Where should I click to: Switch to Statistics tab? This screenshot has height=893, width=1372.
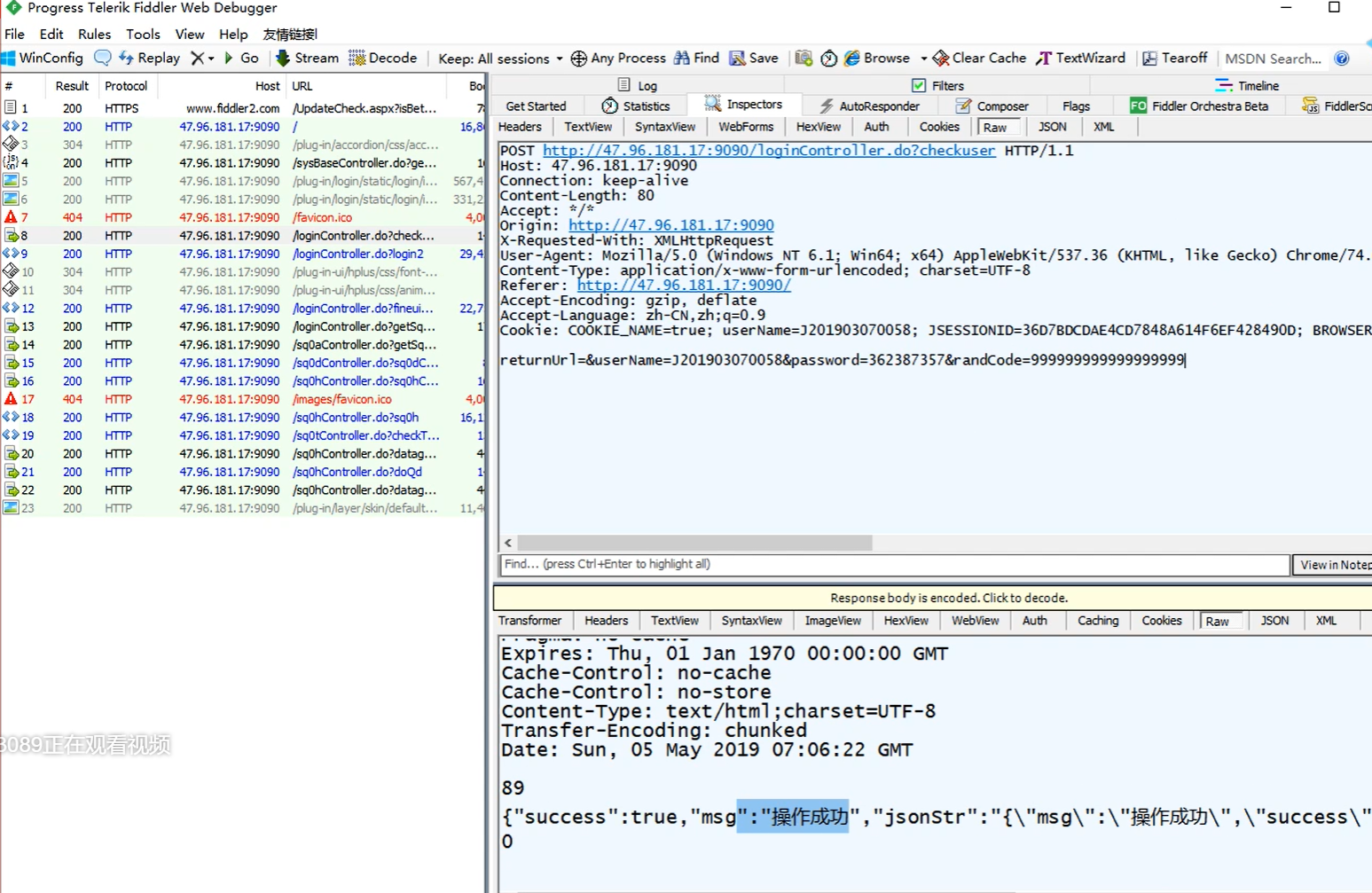636,106
